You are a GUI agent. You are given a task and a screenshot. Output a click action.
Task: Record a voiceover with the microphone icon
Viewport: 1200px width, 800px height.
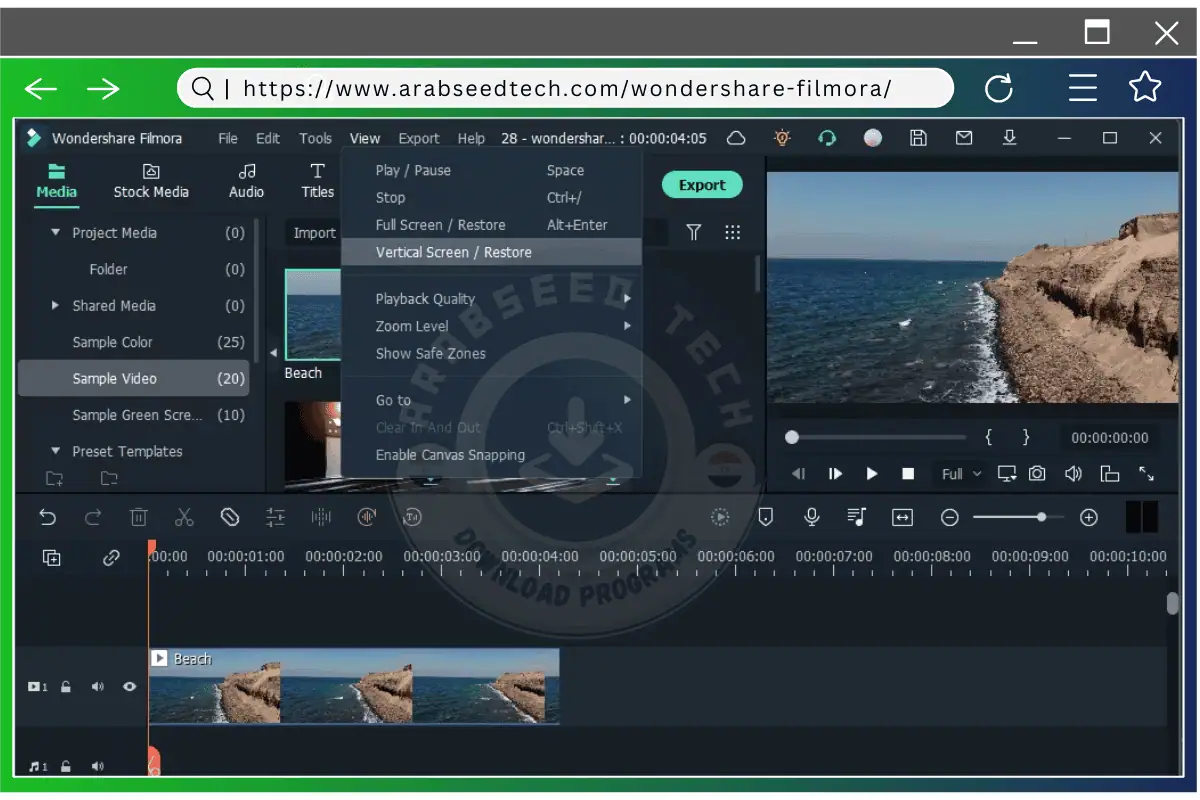pos(811,517)
